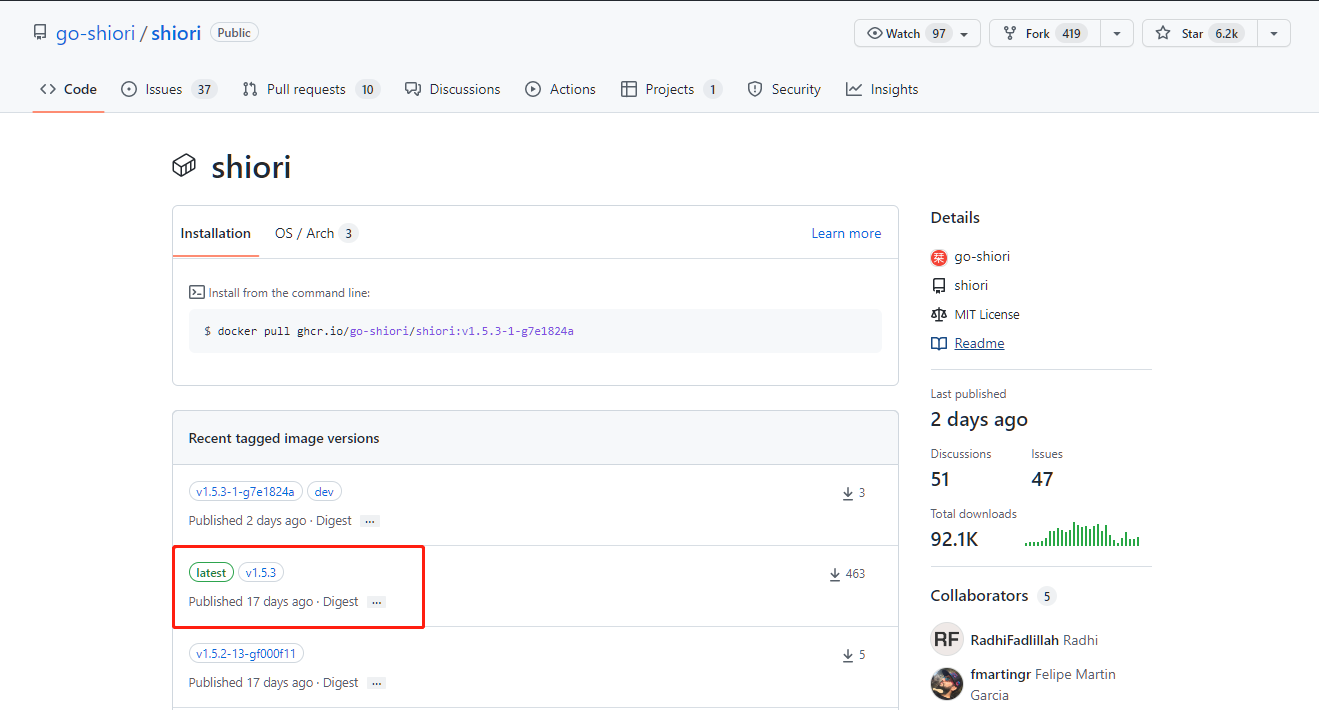Viewport: 1319px width, 710px height.
Task: Open the Discussions tab
Action: [x=452, y=89]
